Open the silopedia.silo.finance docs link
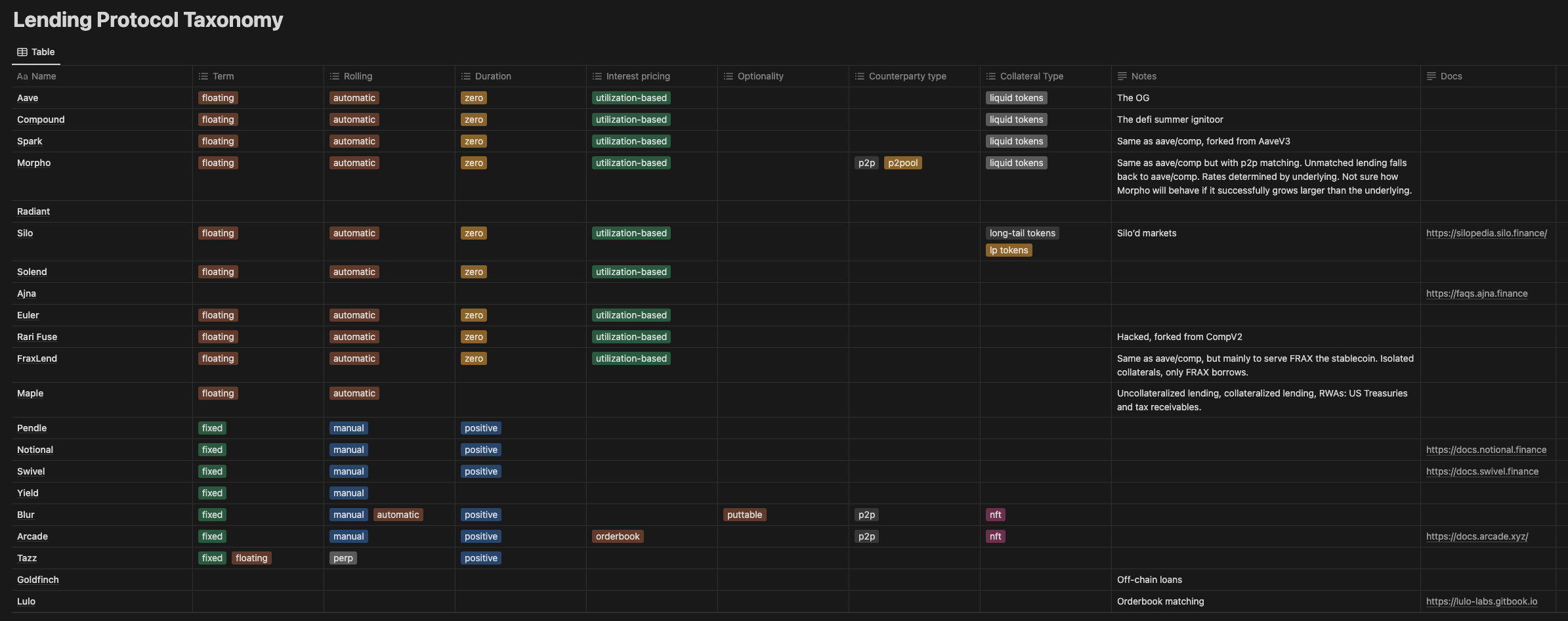 click(1486, 233)
